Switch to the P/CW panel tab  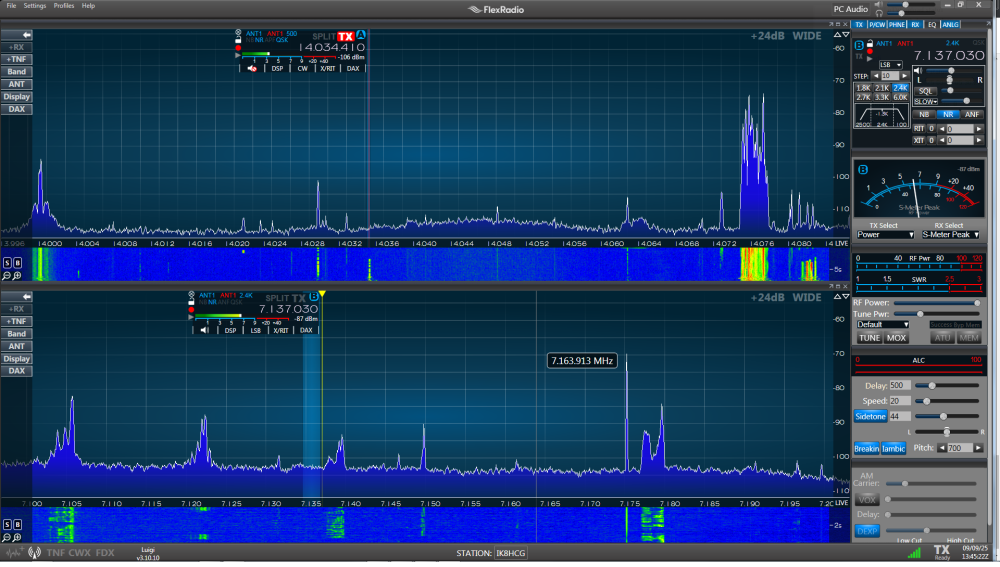pos(877,25)
